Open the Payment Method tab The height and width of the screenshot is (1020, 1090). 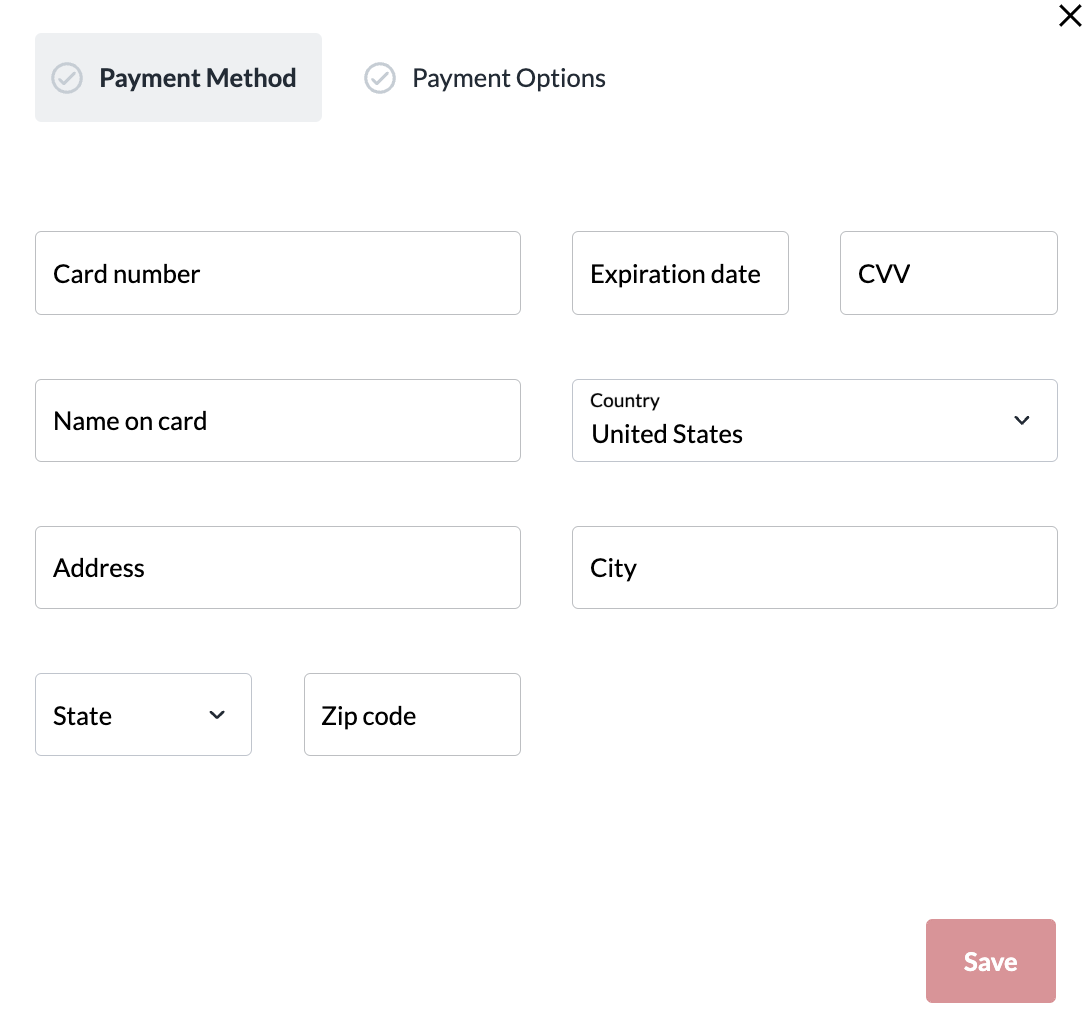point(179,77)
